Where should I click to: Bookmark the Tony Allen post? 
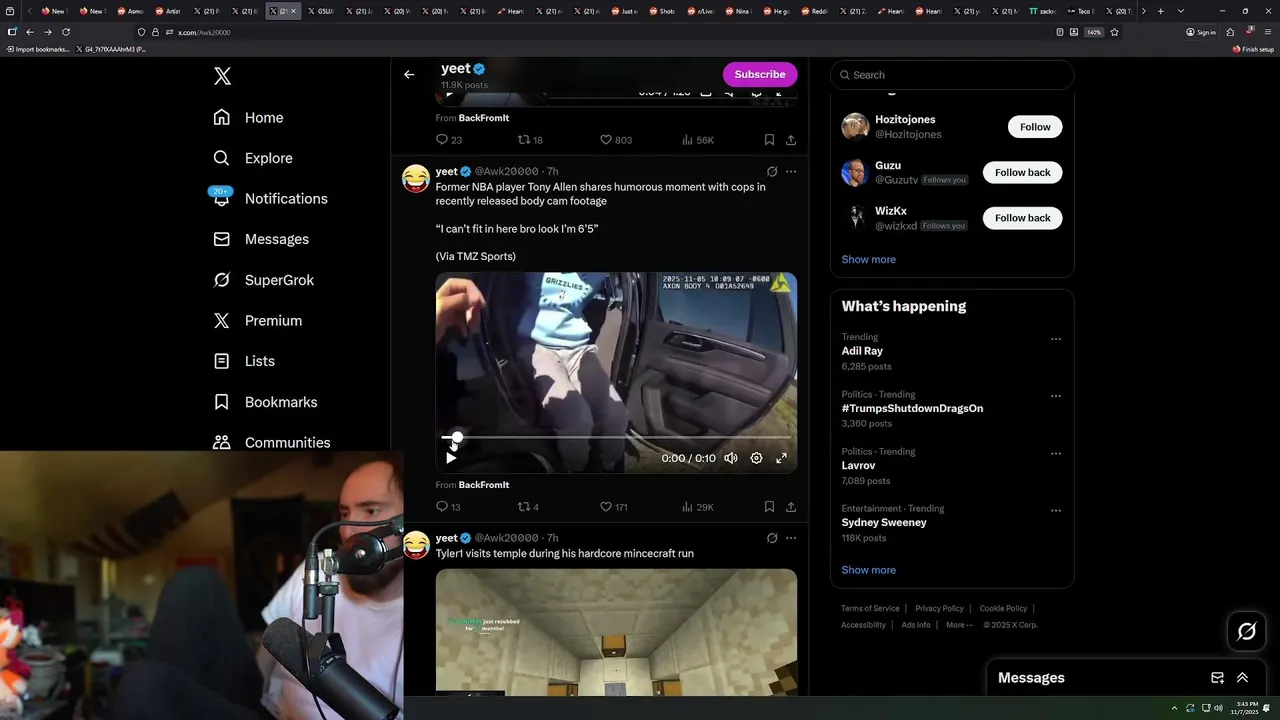[x=769, y=507]
